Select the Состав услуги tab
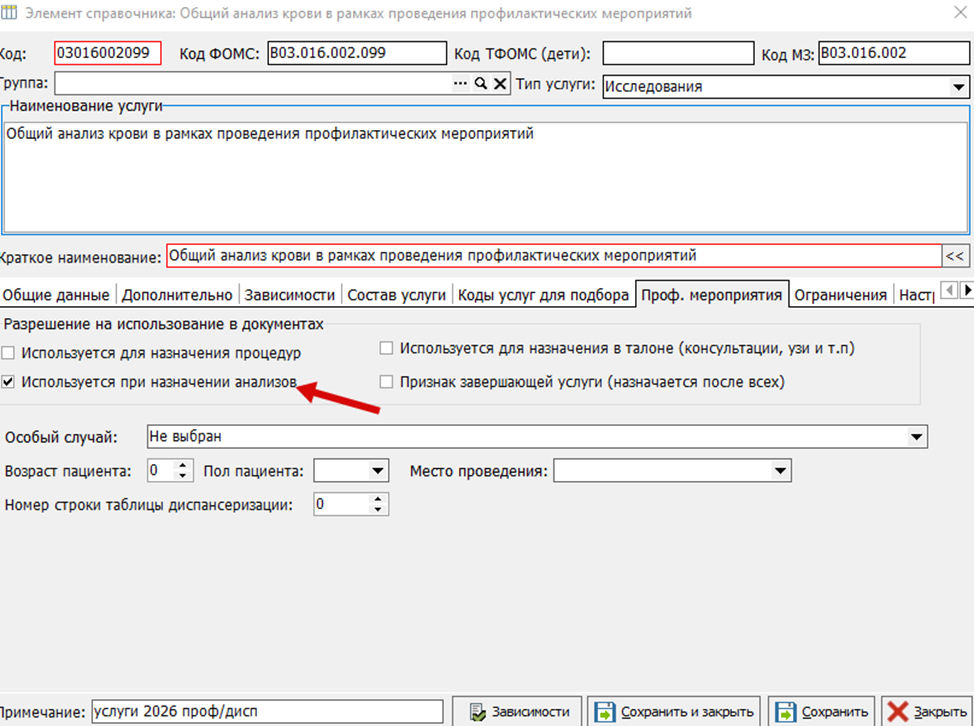The width and height of the screenshot is (974, 726). point(396,295)
